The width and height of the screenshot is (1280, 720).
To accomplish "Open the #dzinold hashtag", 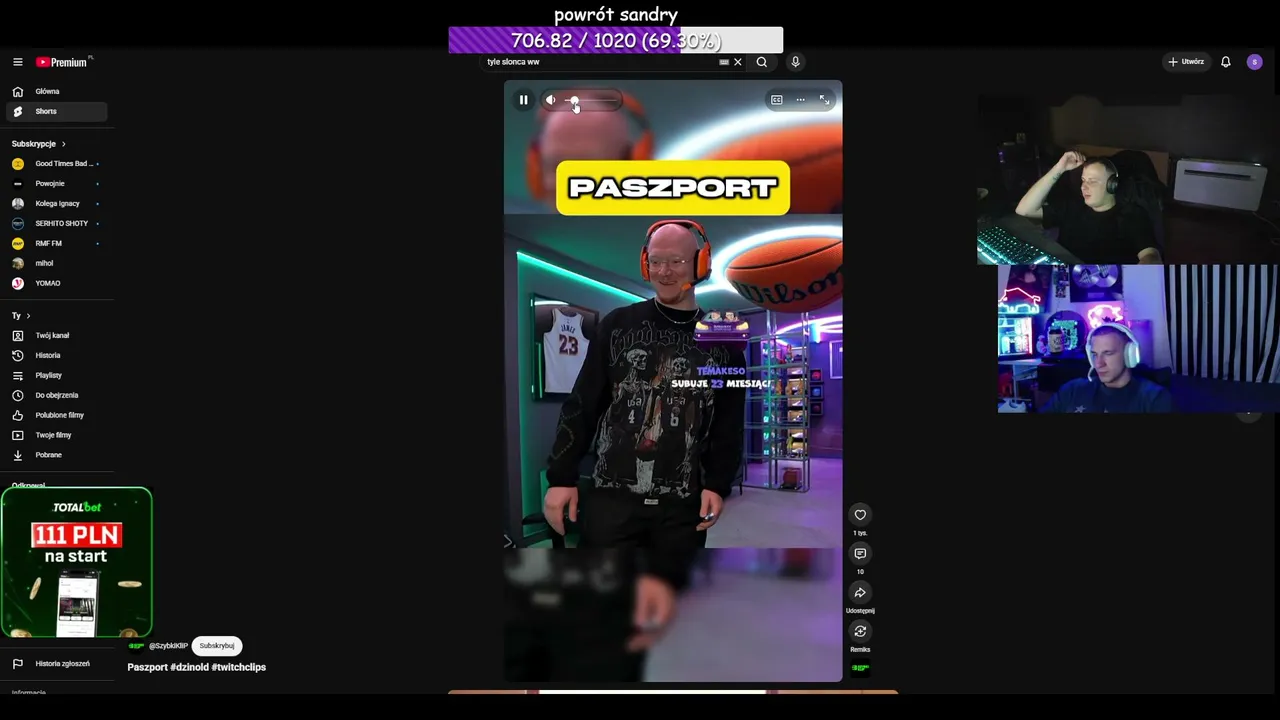I will (190, 667).
